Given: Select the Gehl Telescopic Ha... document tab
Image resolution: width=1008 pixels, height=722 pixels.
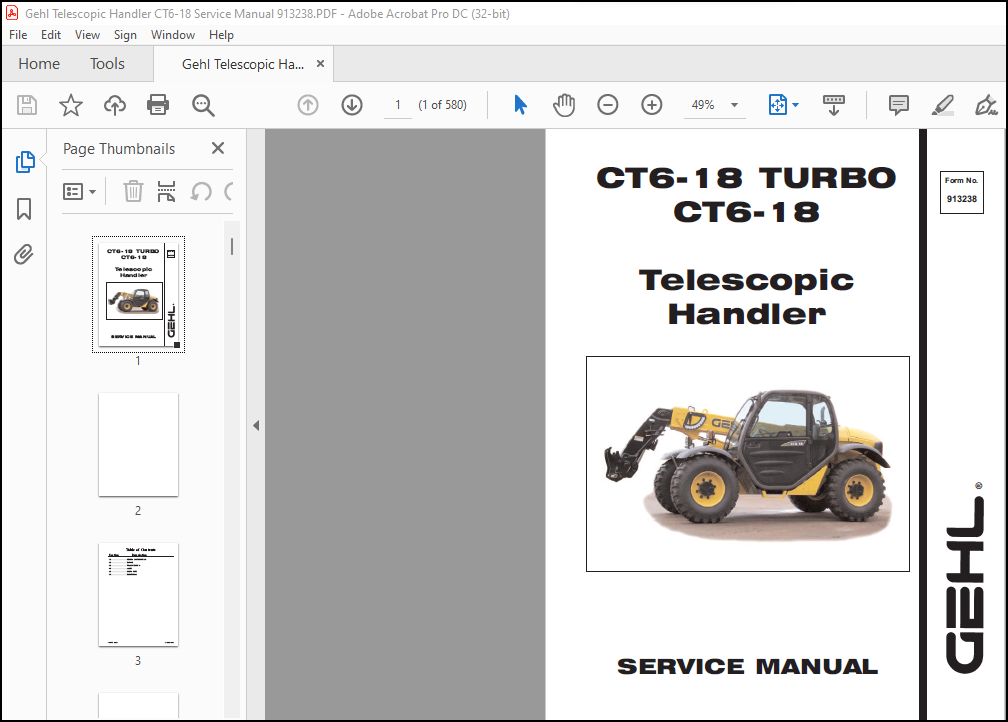Looking at the screenshot, I should [243, 64].
